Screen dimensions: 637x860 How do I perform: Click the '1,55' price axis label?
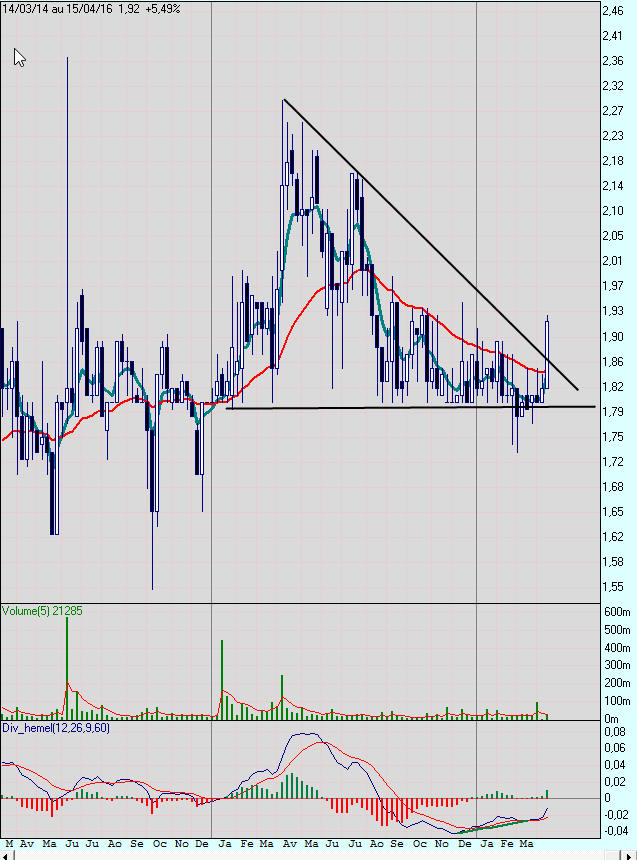pos(613,586)
